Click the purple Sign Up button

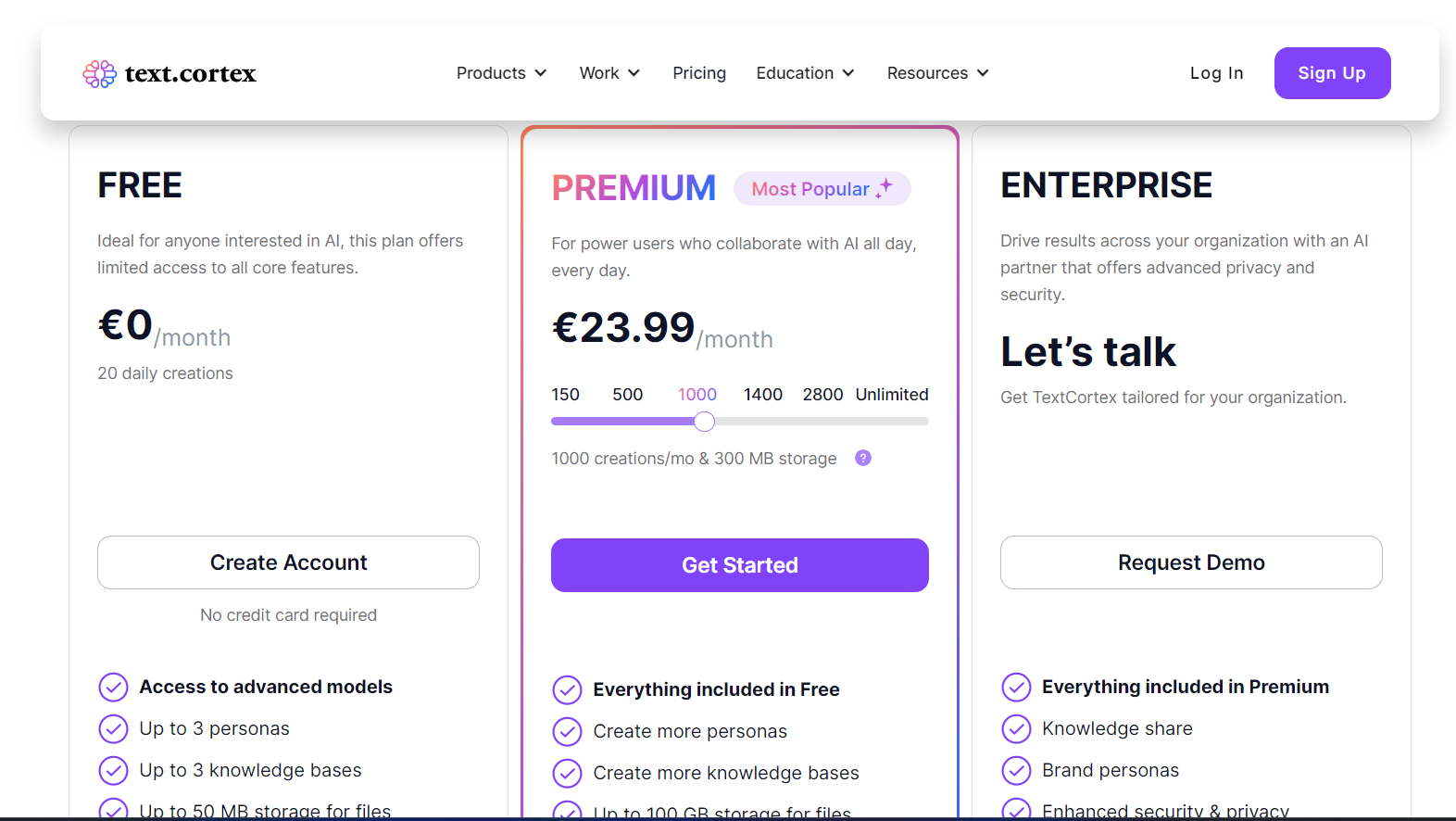(1332, 73)
